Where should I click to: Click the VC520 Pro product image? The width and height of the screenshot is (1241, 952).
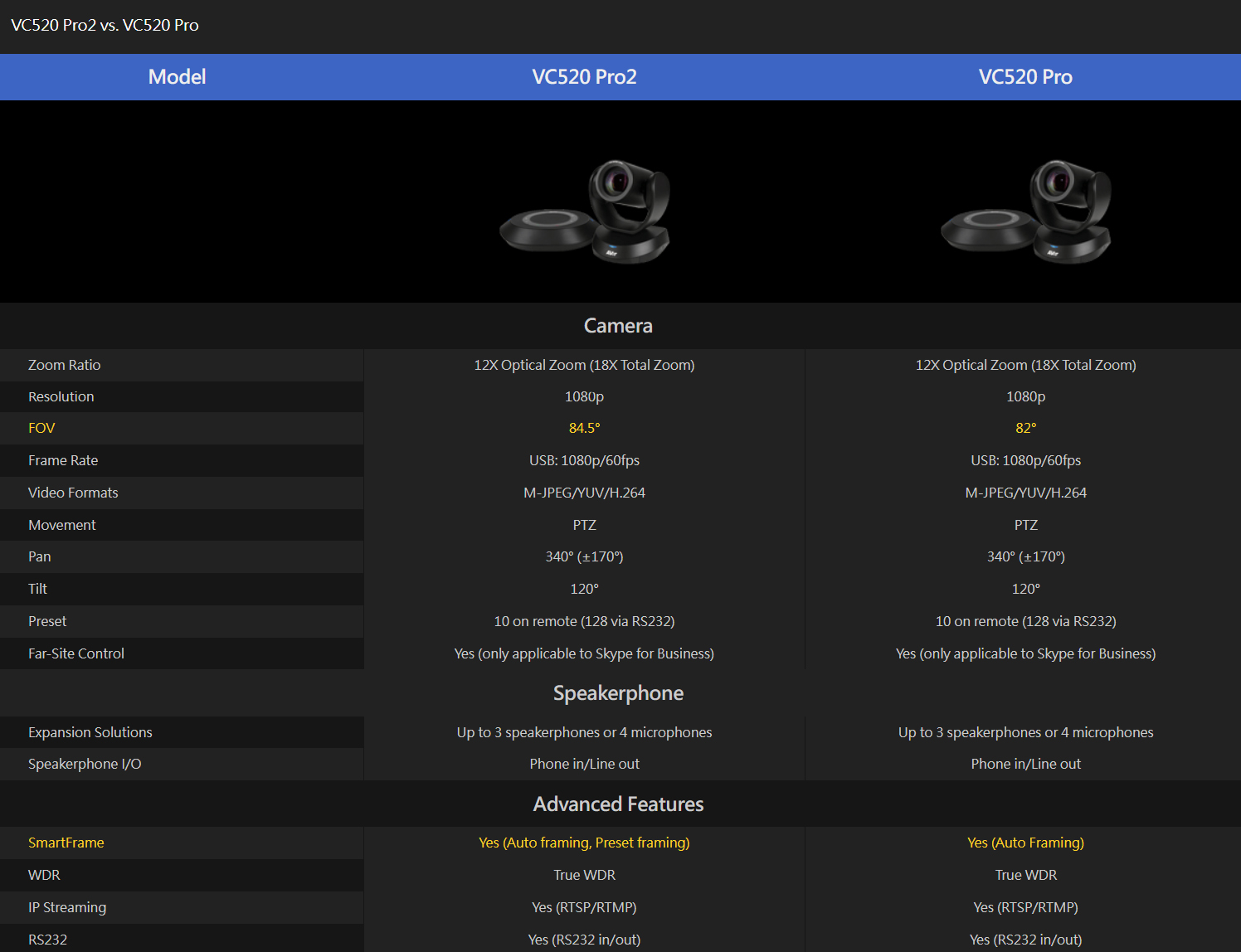1026,211
